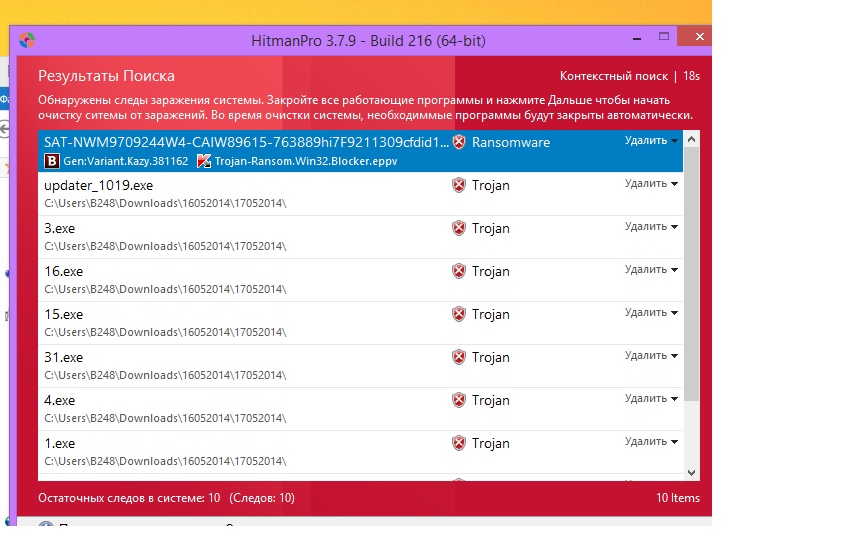Open the Удалить dropdown for 1.exe
The image size is (864, 540).
pyautogui.click(x=651, y=441)
